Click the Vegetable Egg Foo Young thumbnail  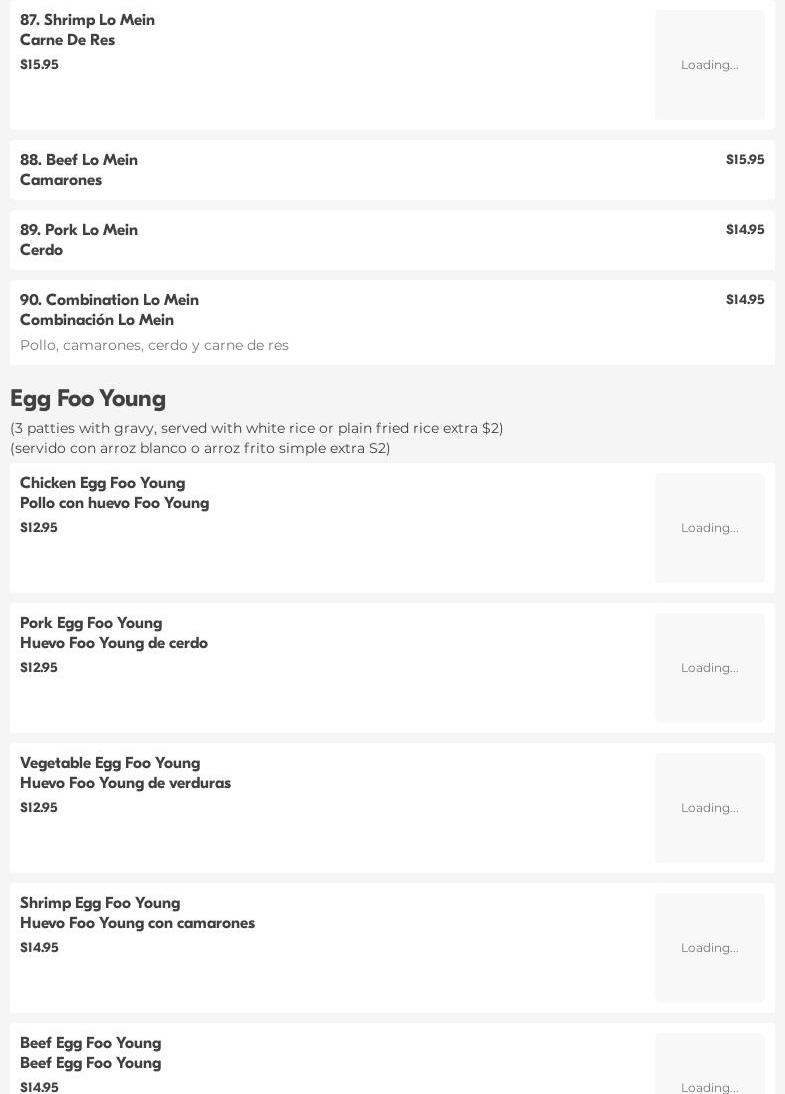tap(710, 808)
